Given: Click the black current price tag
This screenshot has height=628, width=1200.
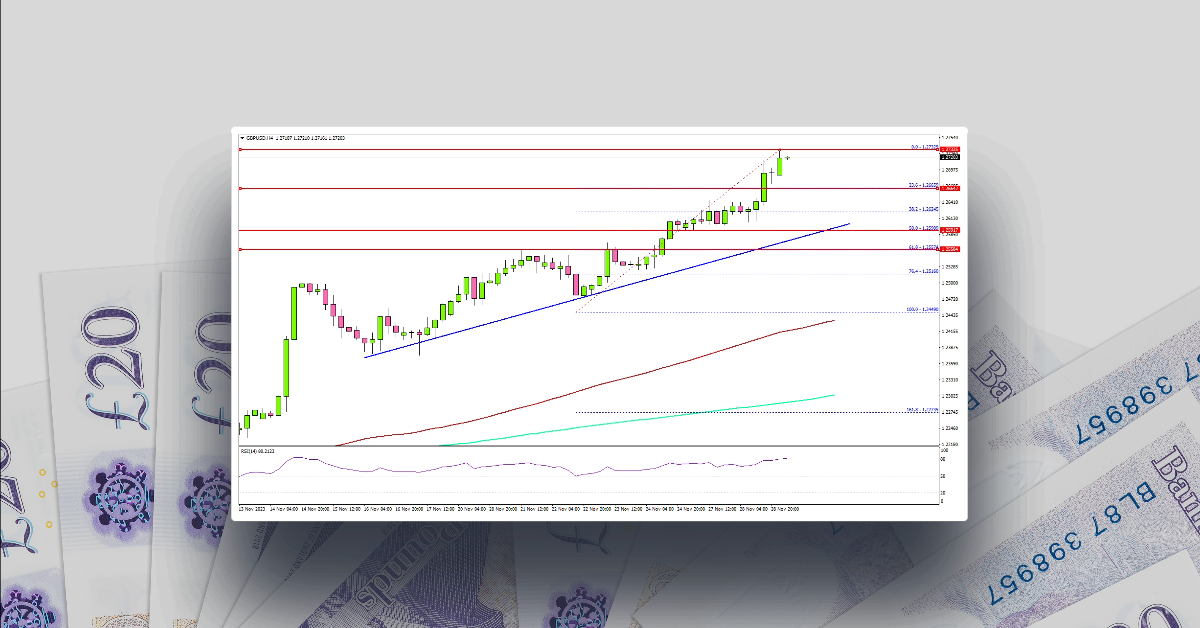Looking at the screenshot, I should (x=950, y=159).
